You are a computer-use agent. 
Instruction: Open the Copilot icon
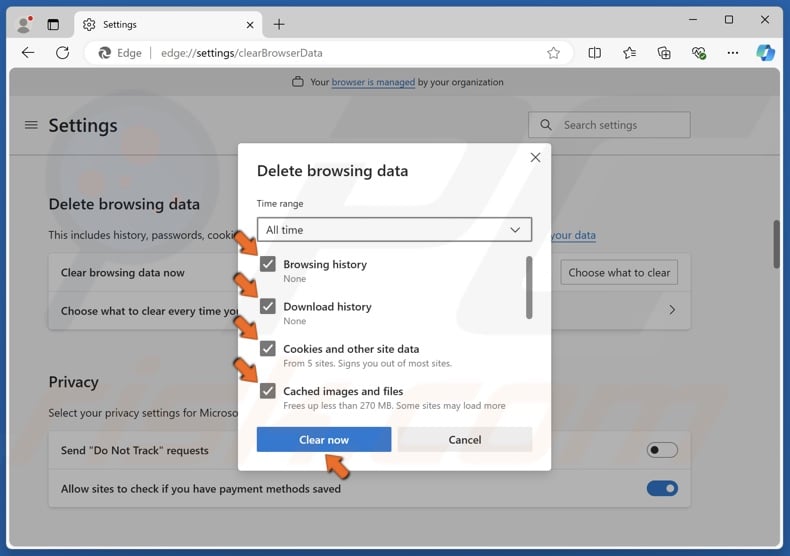point(765,52)
